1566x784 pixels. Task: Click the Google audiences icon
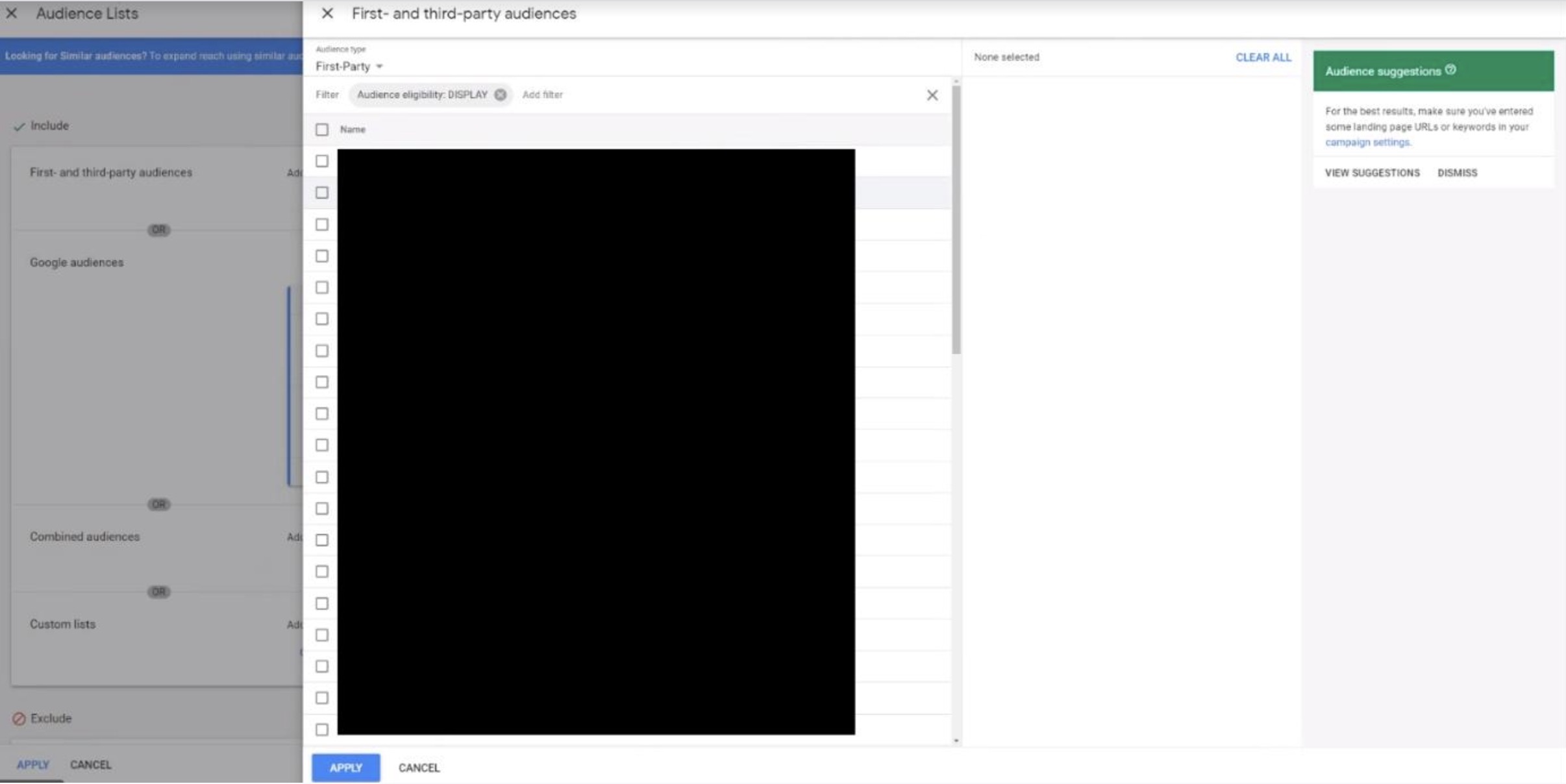[76, 262]
